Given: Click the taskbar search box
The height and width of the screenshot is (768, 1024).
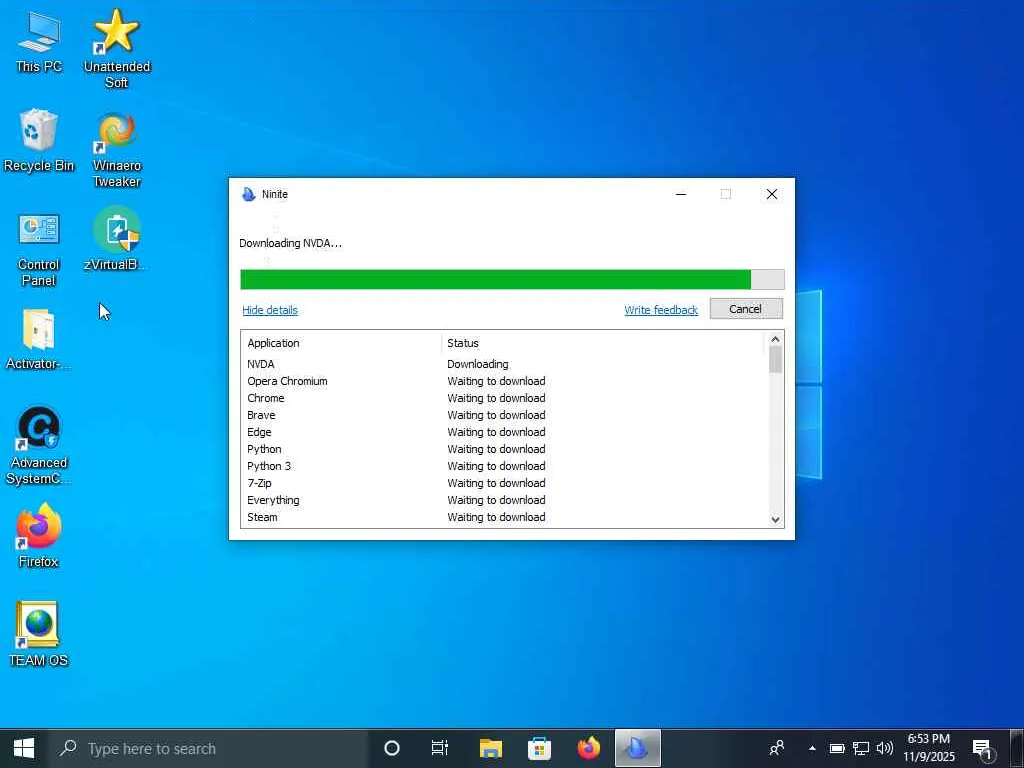Looking at the screenshot, I should (209, 748).
